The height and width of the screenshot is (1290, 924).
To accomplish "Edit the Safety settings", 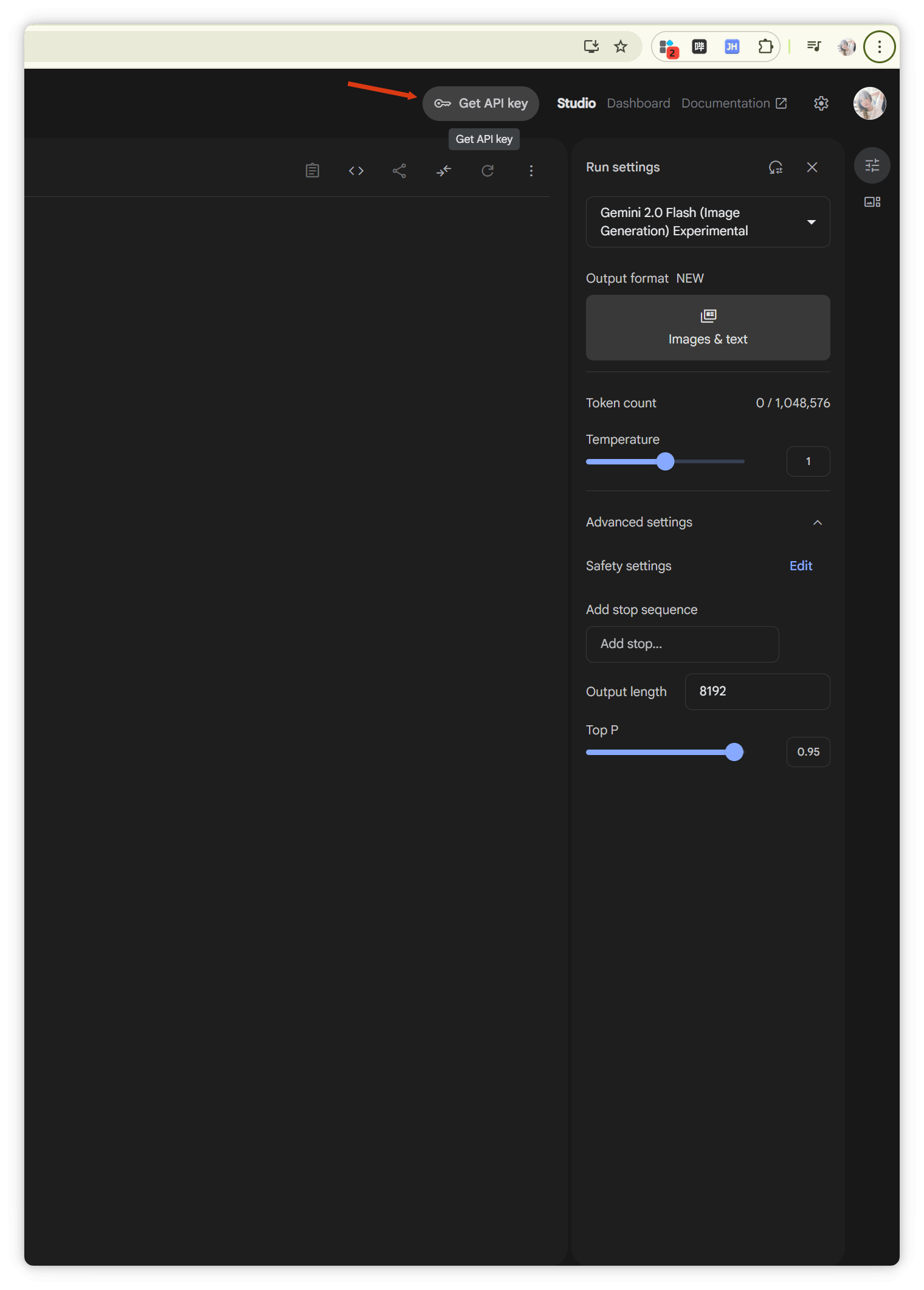I will [801, 566].
